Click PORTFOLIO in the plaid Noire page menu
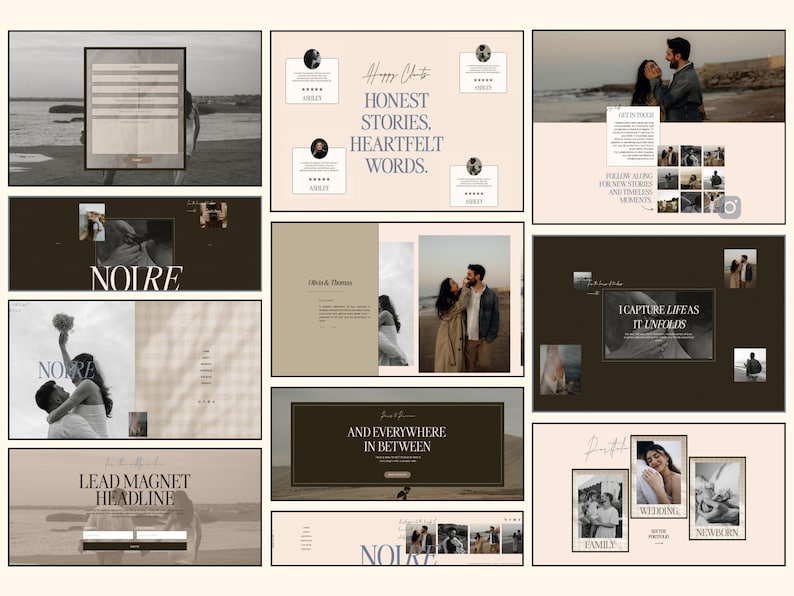The height and width of the screenshot is (596, 794). tap(206, 371)
